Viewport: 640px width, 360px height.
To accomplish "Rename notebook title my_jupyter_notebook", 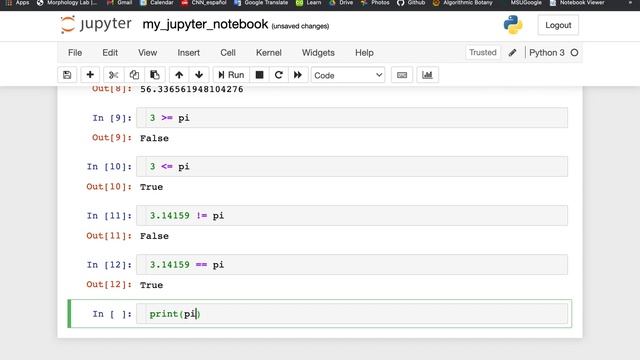I will (x=205, y=24).
